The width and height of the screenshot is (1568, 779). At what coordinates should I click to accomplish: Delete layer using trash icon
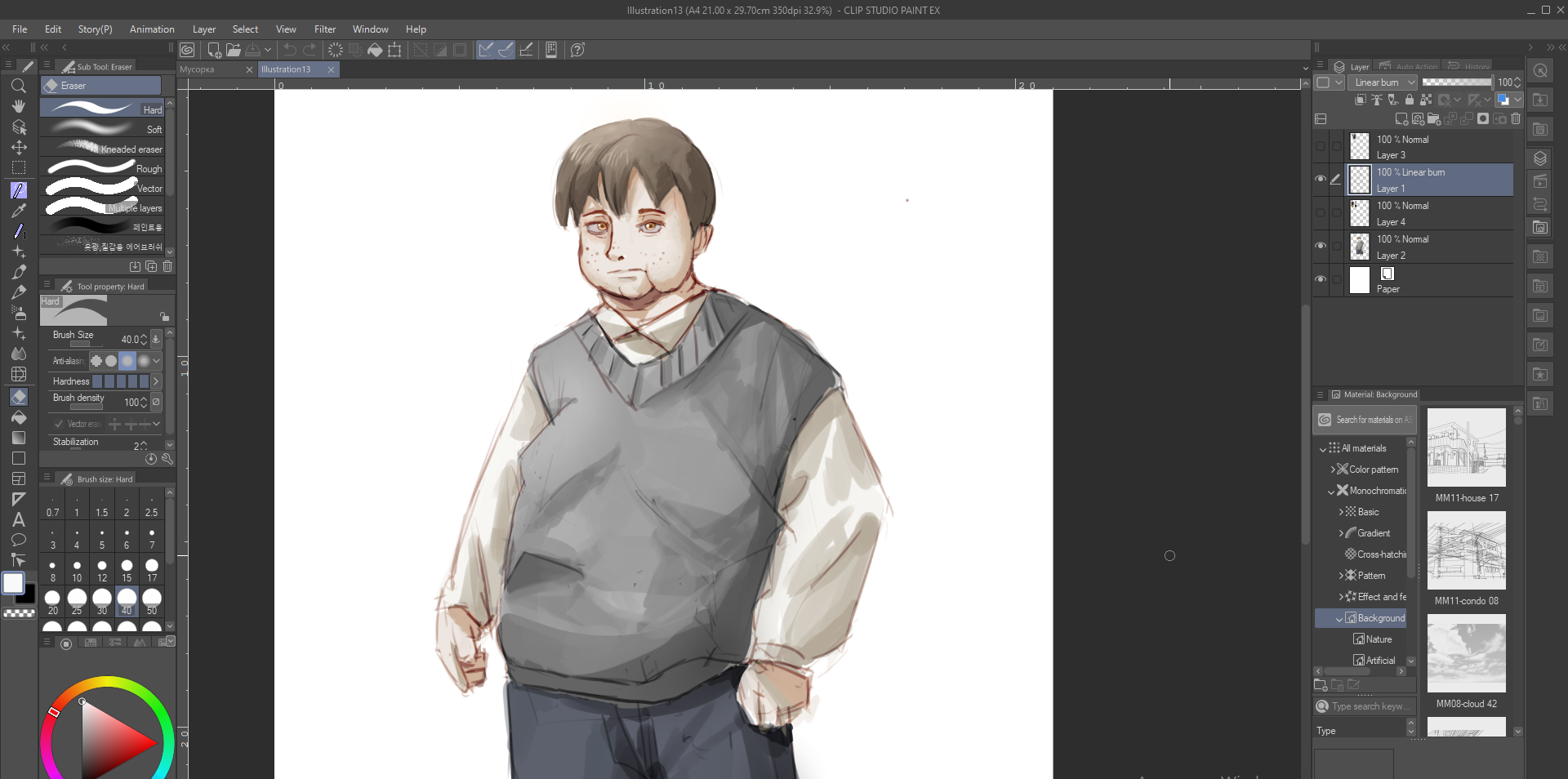click(x=1516, y=118)
